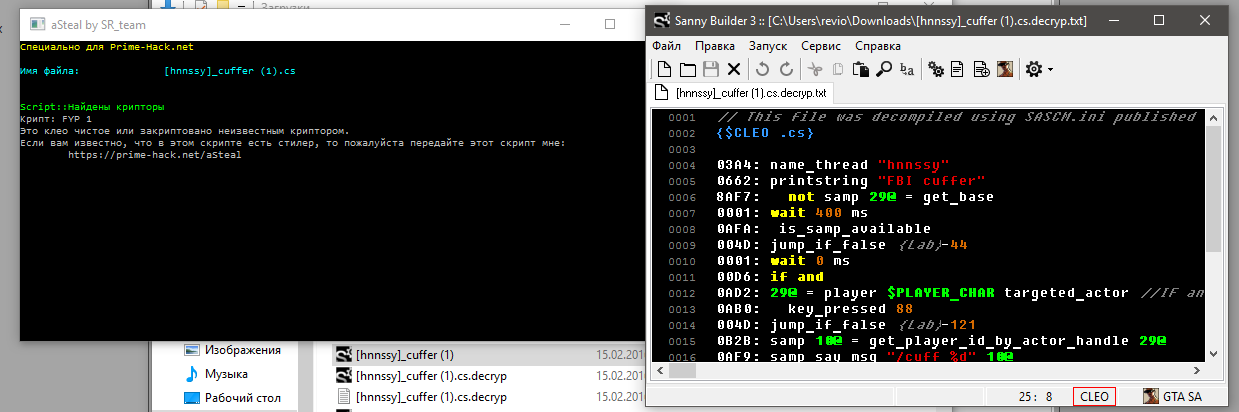
Task: Create a new file in Sanny Builder
Action: click(x=663, y=69)
